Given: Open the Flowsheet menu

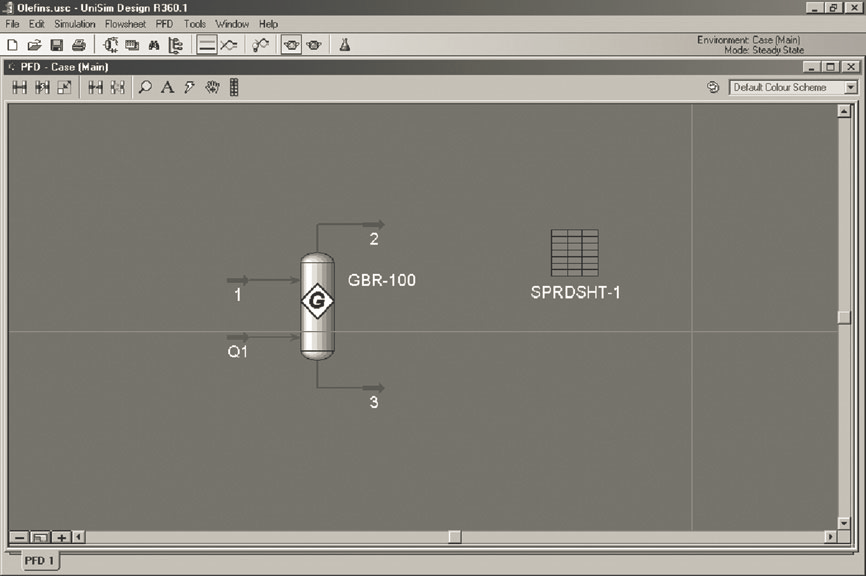Looking at the screenshot, I should coord(126,23).
